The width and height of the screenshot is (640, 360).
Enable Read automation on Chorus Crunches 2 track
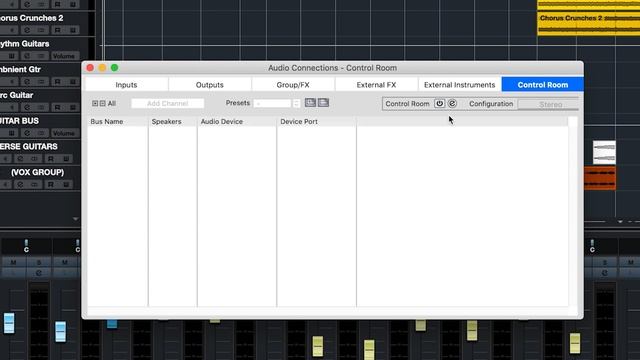click(58, 30)
